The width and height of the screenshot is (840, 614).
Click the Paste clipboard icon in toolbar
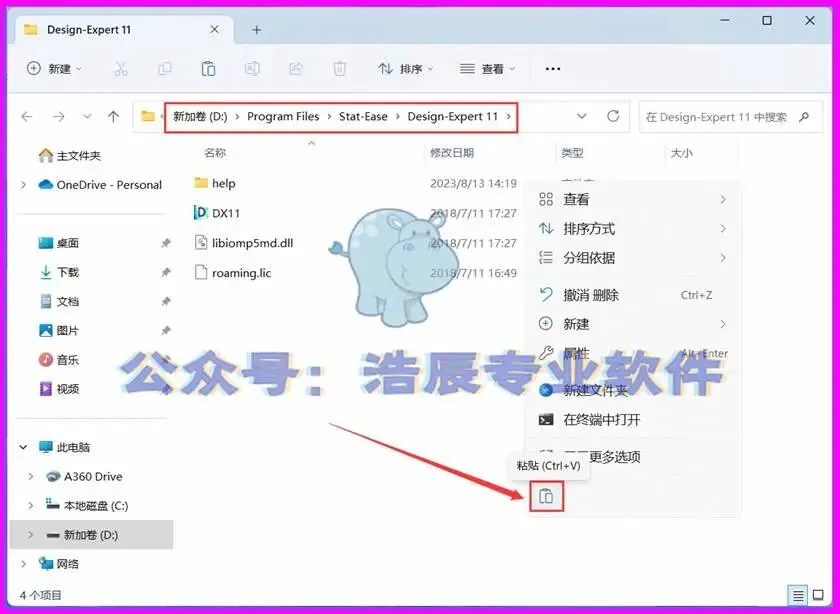(x=208, y=69)
